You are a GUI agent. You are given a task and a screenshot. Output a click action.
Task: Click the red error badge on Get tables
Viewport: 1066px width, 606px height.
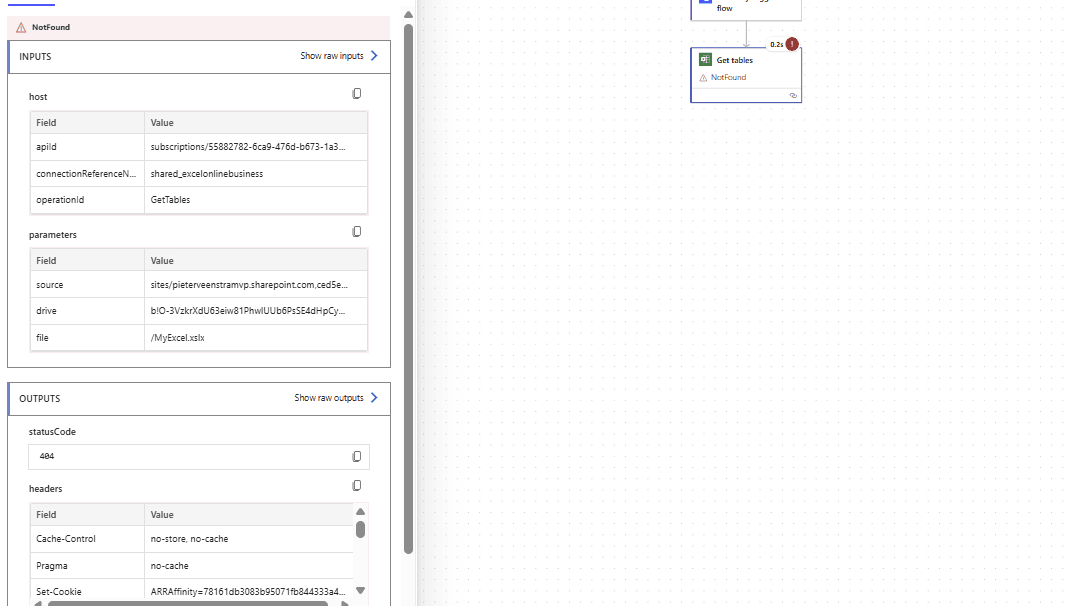point(792,44)
